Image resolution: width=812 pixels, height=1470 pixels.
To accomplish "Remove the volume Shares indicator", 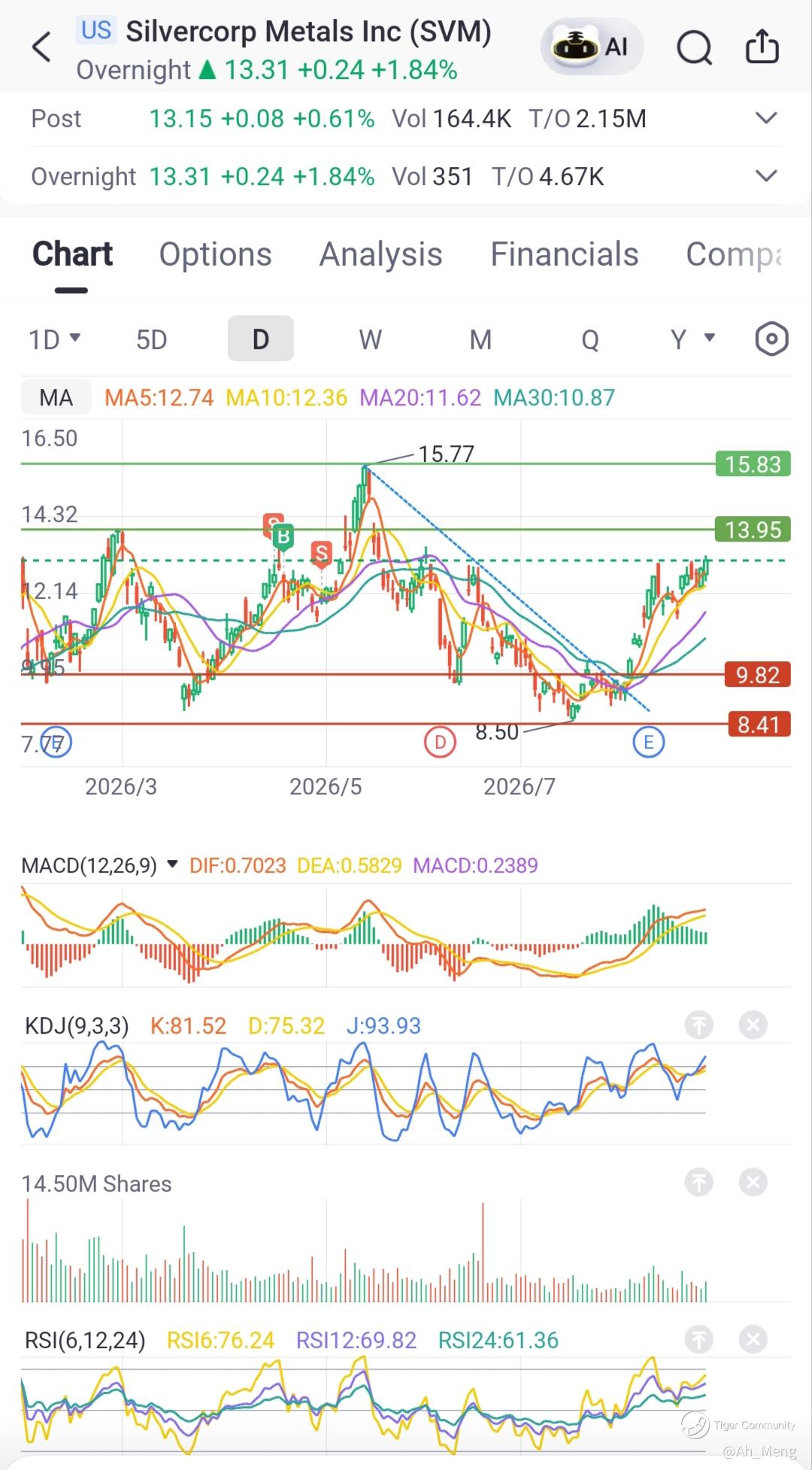I will pyautogui.click(x=753, y=1183).
